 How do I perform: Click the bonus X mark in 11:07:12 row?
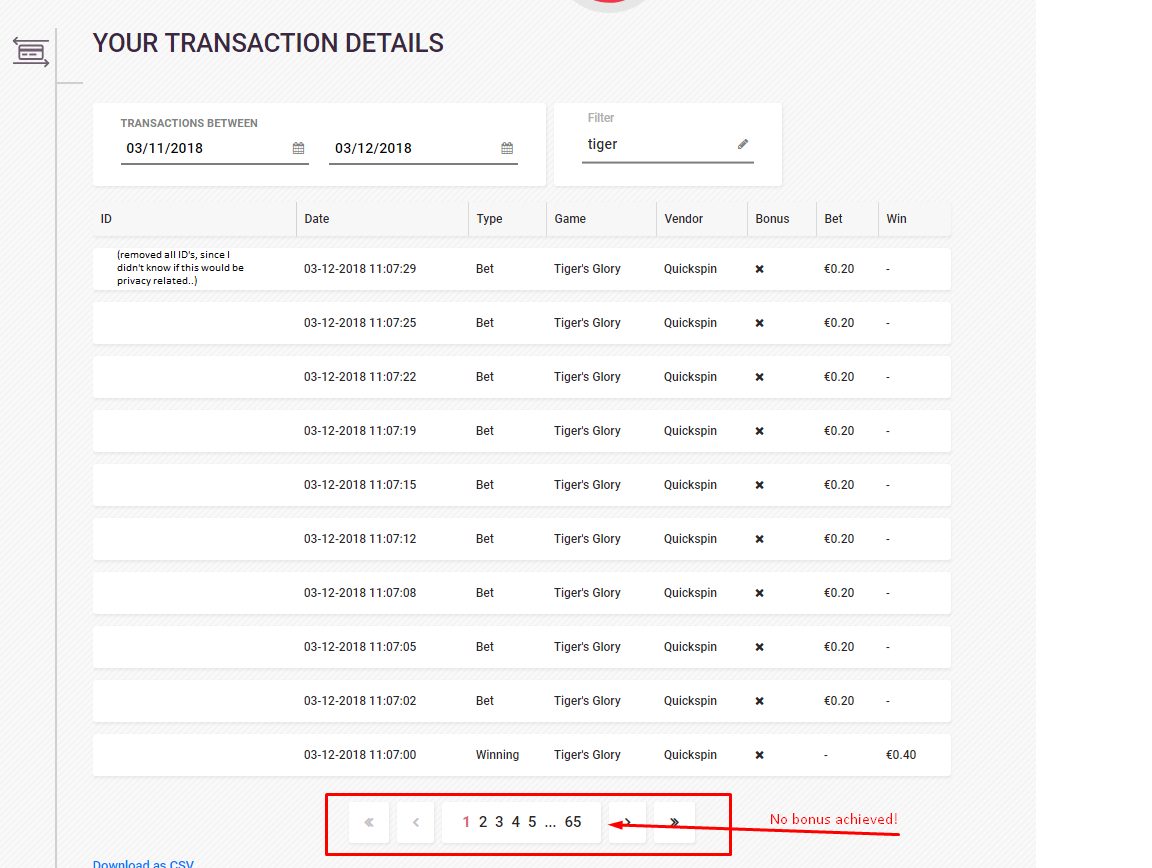pyautogui.click(x=760, y=539)
